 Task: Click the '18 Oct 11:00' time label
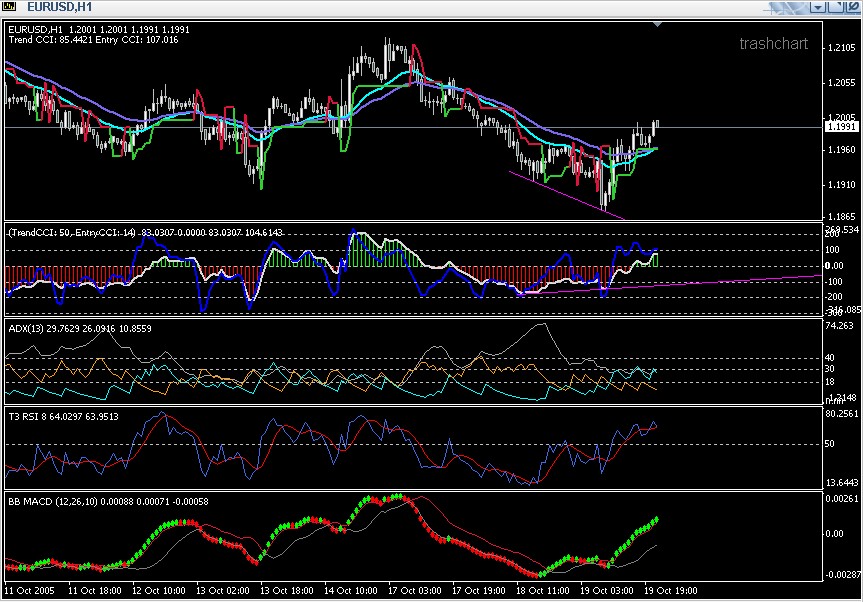(x=542, y=591)
